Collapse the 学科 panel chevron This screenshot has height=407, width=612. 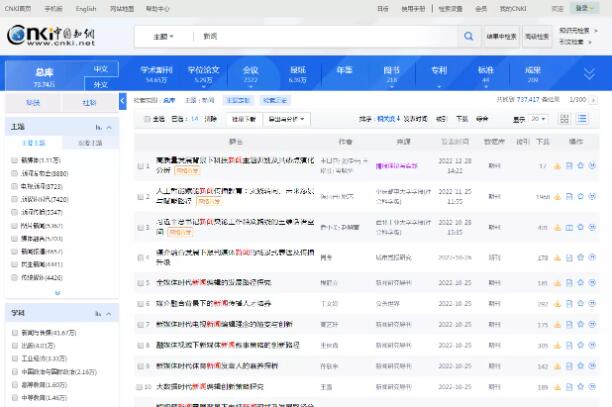tap(109, 314)
